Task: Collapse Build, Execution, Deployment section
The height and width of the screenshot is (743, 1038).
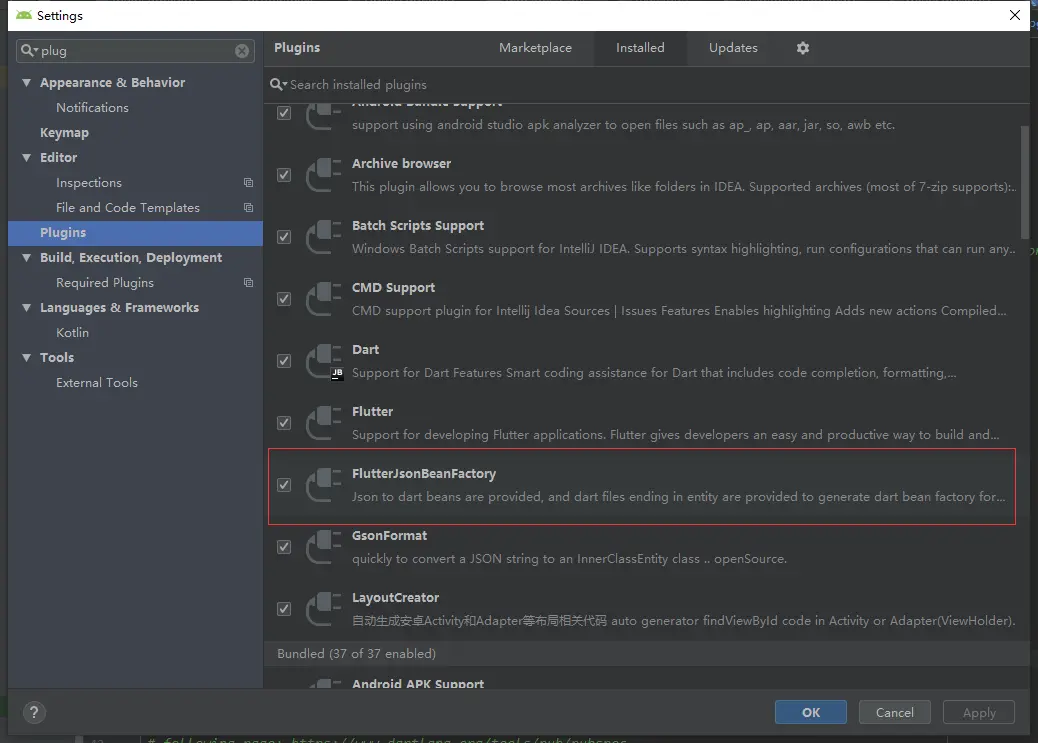Action: [26, 258]
